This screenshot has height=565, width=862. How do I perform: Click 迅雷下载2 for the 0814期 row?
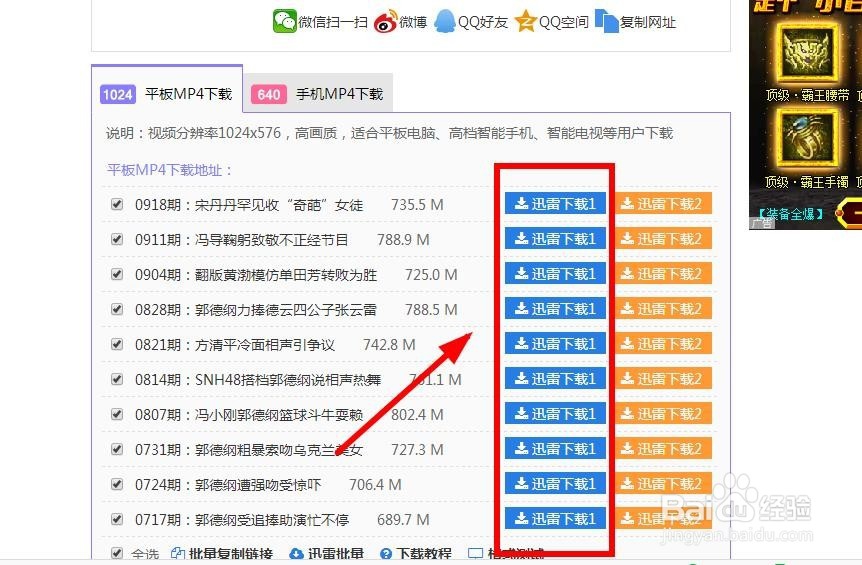664,379
